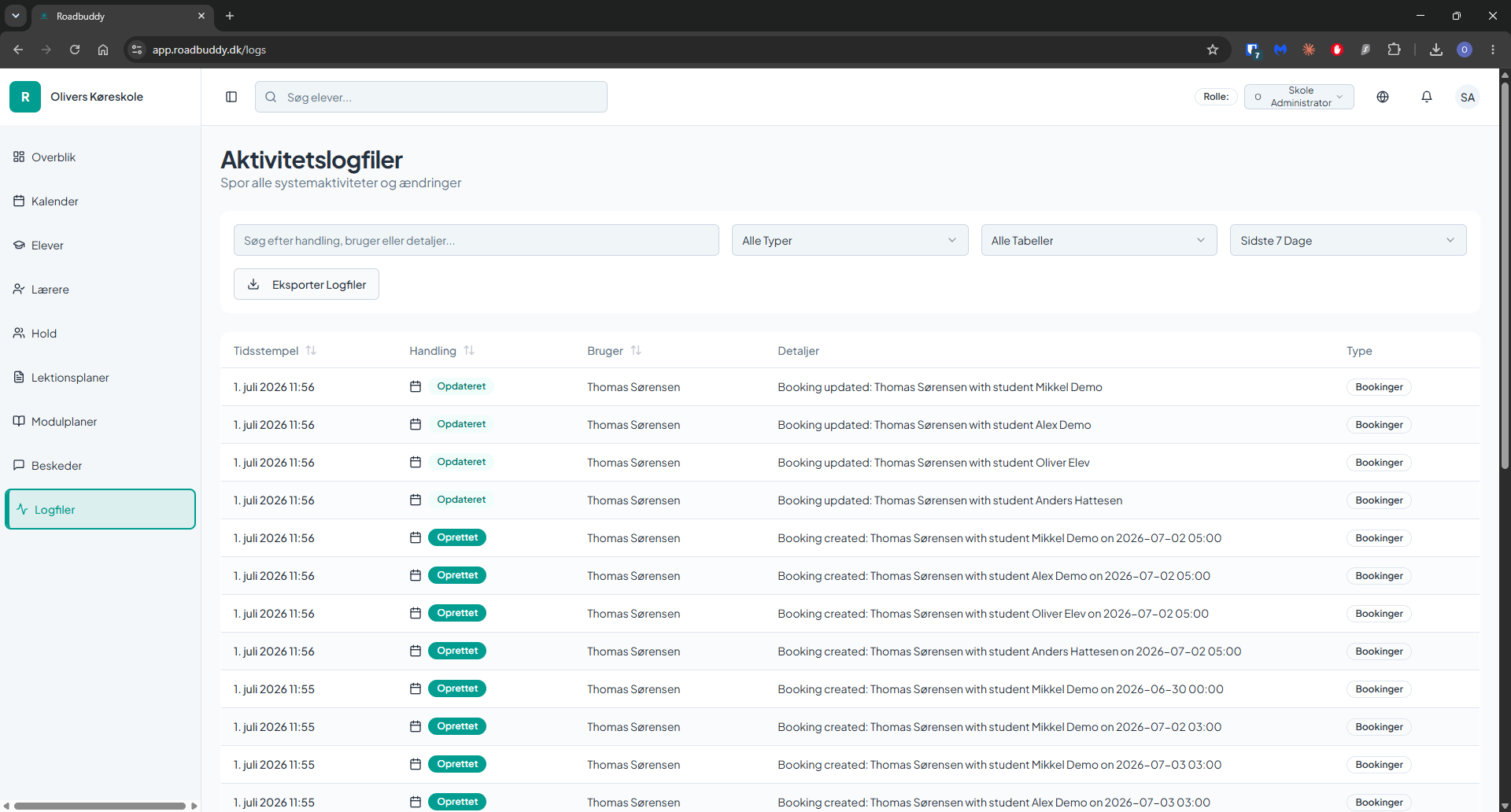This screenshot has width=1511, height=812.
Task: Open browser profile avatar
Action: pyautogui.click(x=1465, y=50)
